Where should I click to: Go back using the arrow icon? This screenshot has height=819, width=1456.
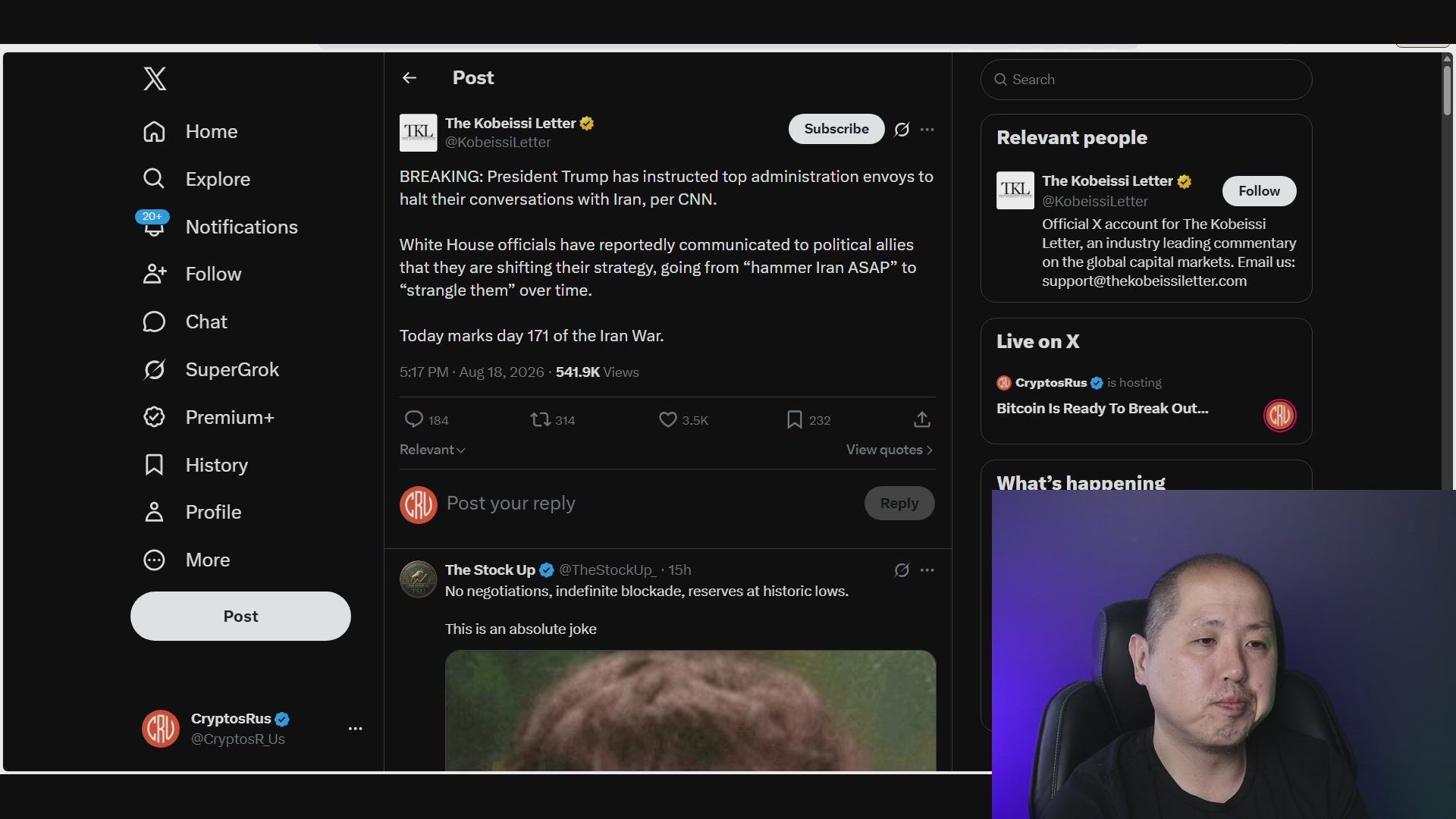pyautogui.click(x=409, y=77)
